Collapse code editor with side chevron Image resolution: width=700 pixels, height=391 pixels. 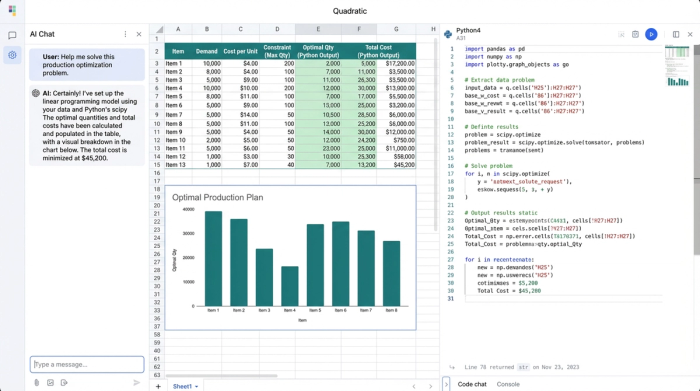click(446, 384)
